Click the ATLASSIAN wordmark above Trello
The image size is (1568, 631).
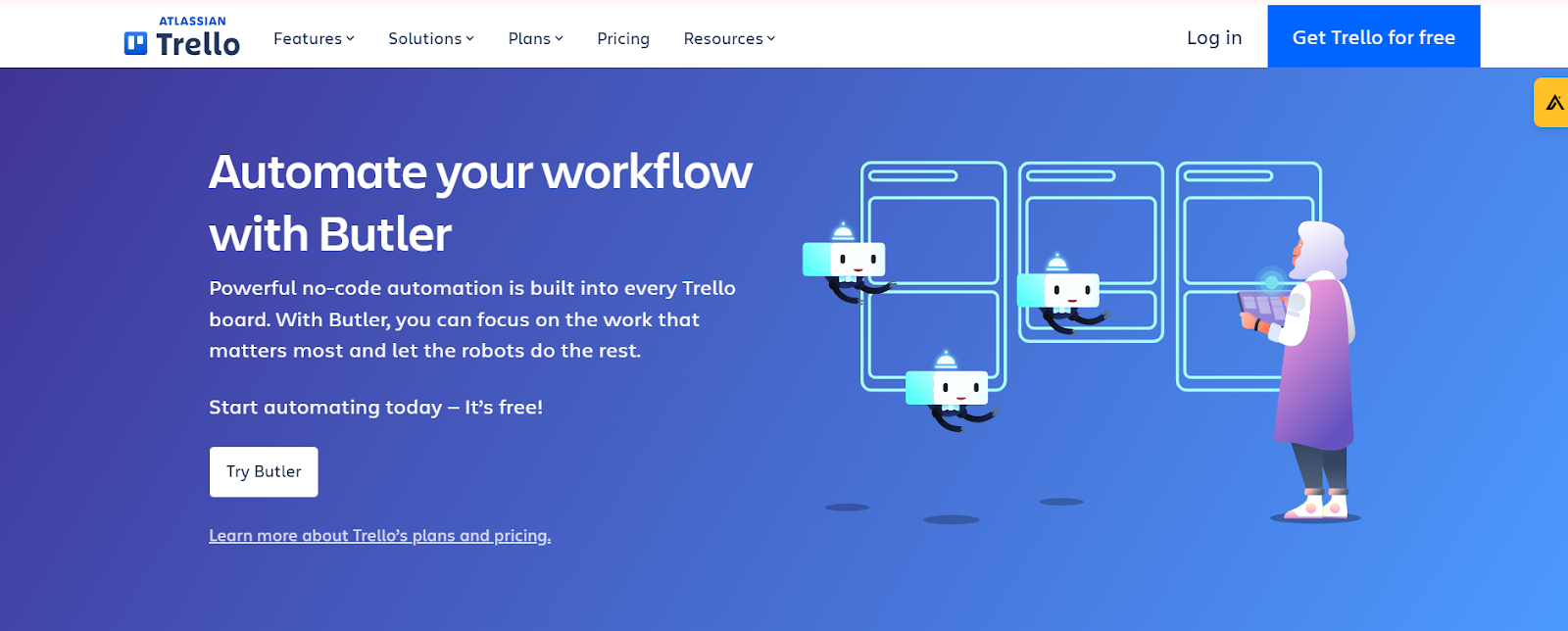coord(192,21)
